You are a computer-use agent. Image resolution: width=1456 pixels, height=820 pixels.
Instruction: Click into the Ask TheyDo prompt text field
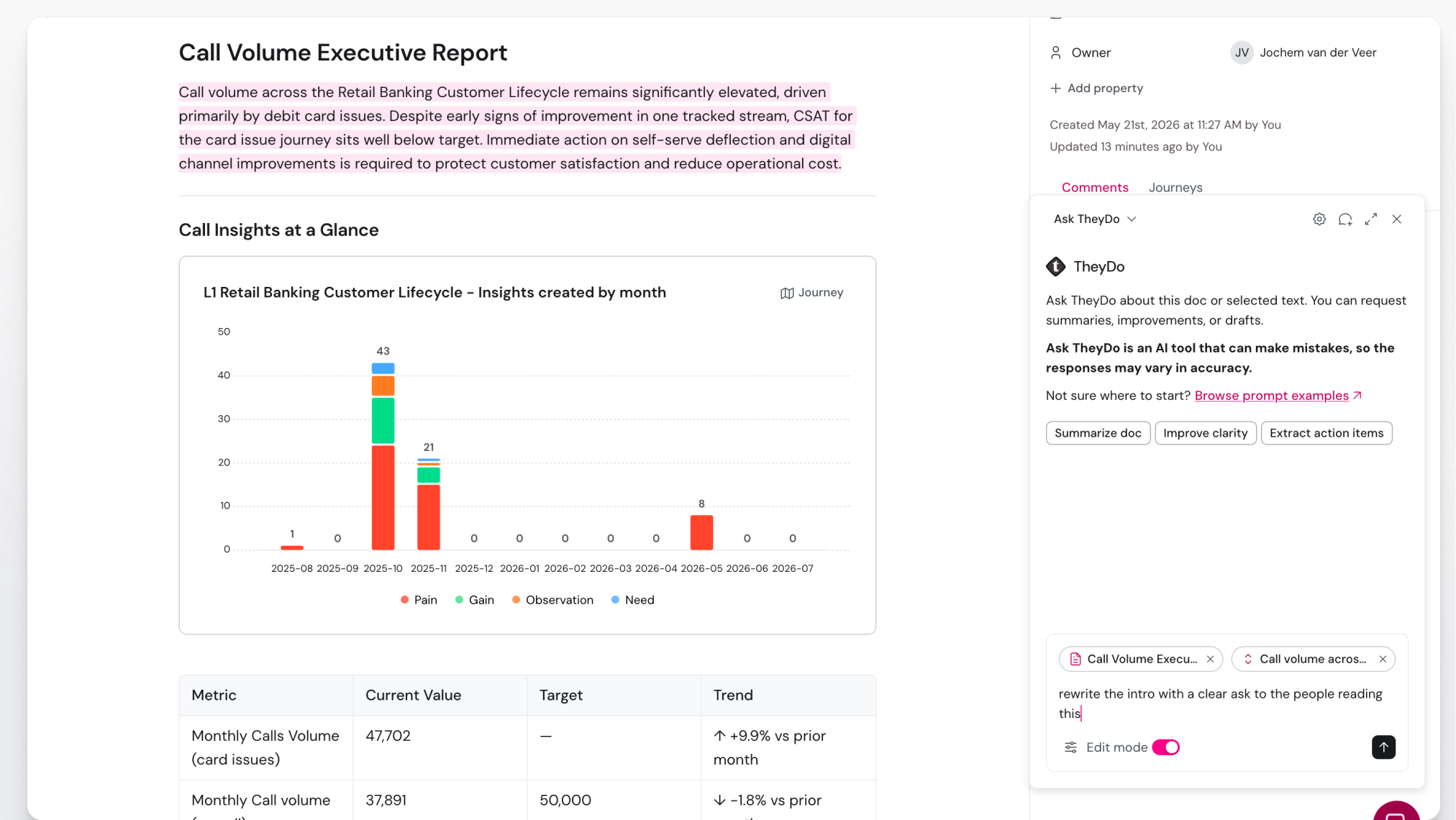coord(1226,703)
